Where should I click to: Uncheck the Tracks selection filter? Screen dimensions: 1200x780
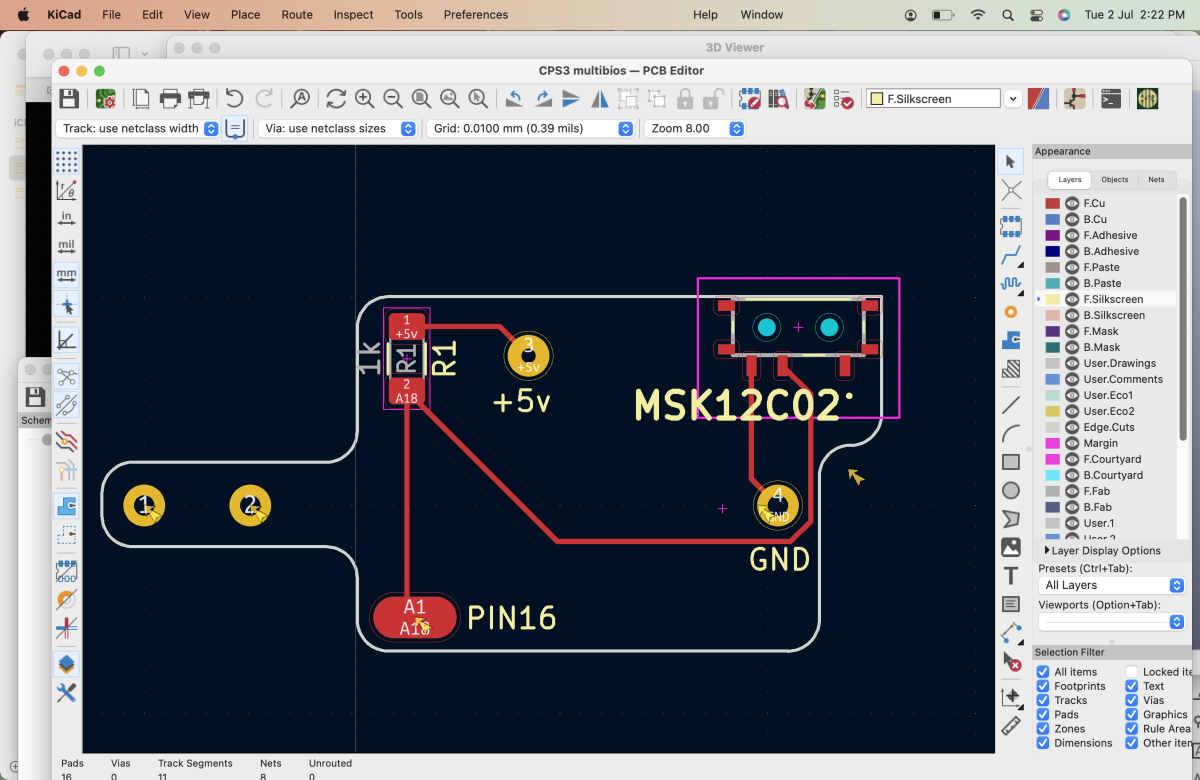pos(1043,700)
